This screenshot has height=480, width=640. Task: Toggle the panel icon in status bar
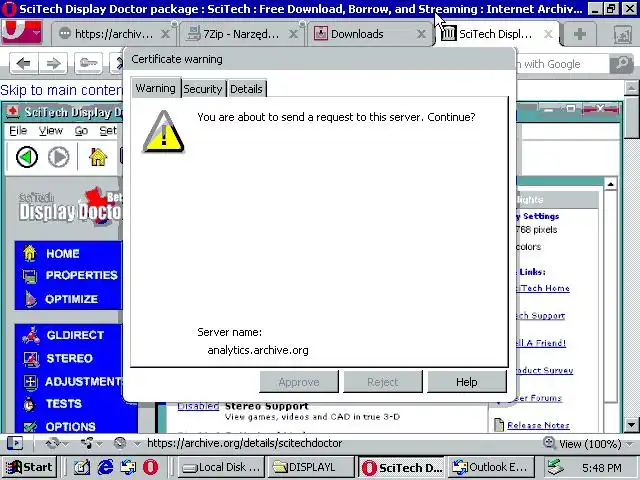(x=15, y=443)
